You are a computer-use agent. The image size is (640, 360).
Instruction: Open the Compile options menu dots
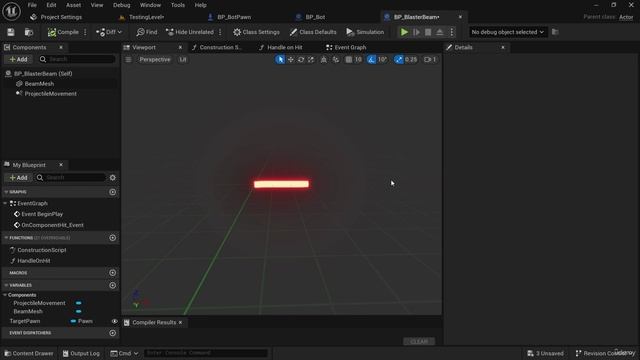[85, 32]
